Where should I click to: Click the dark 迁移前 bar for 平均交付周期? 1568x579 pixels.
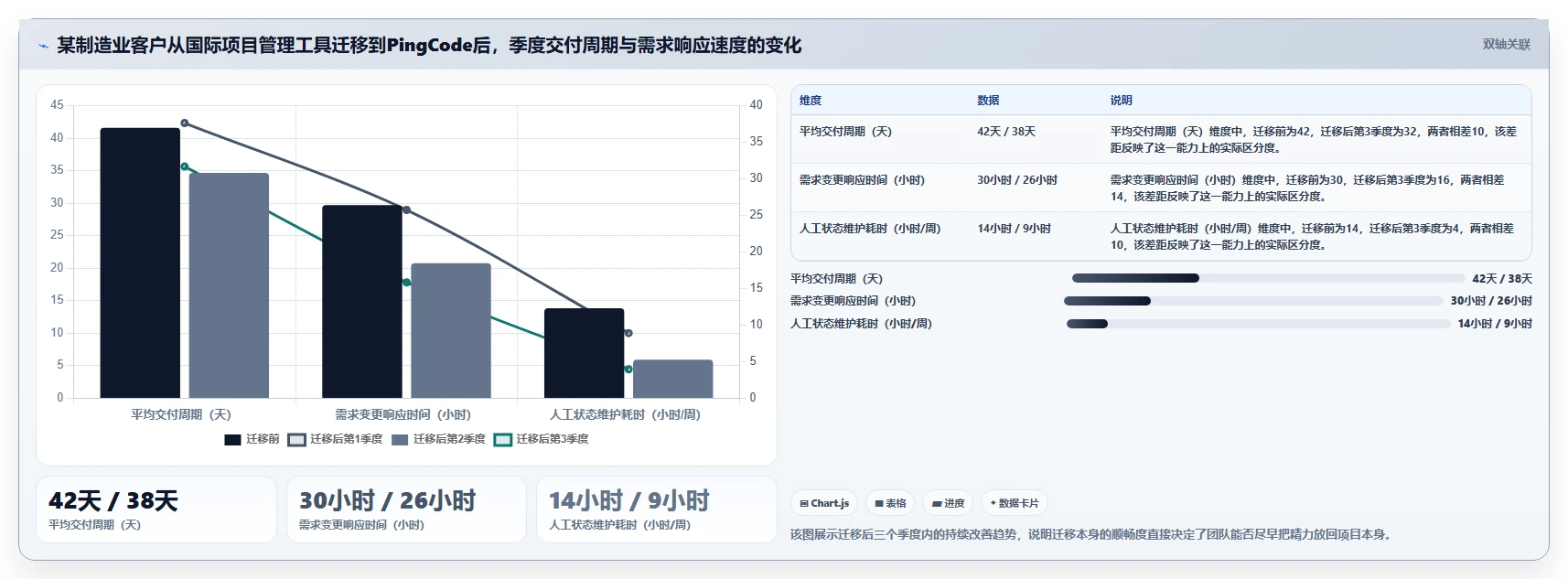pyautogui.click(x=140, y=263)
